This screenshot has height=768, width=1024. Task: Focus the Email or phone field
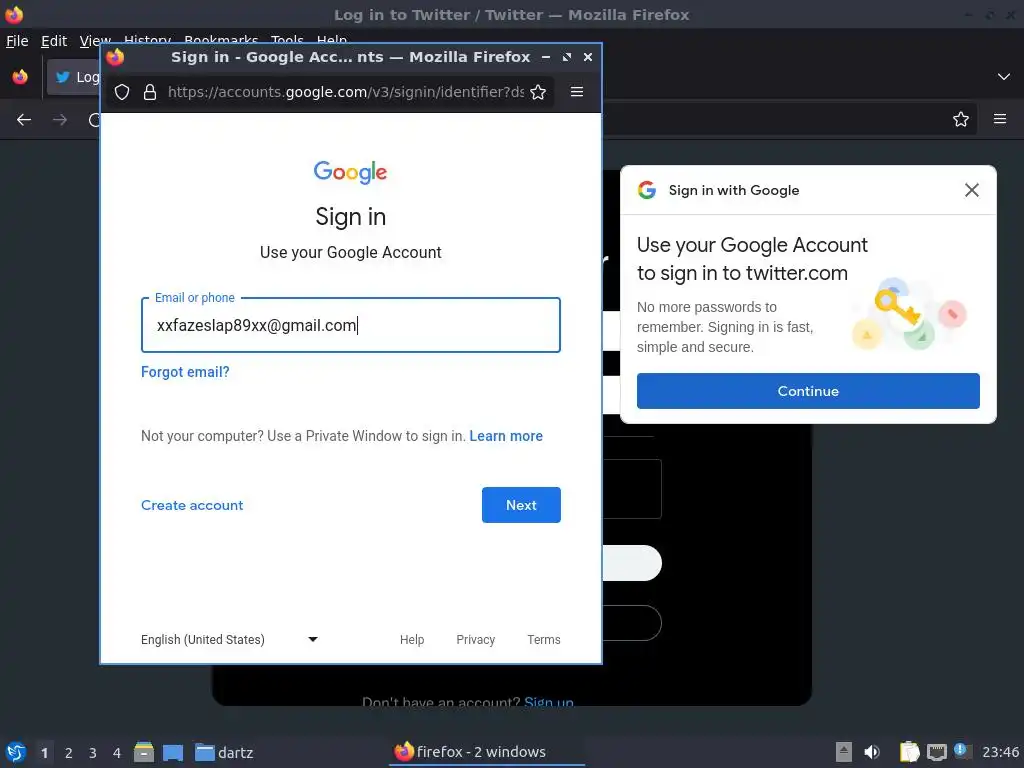coord(351,325)
